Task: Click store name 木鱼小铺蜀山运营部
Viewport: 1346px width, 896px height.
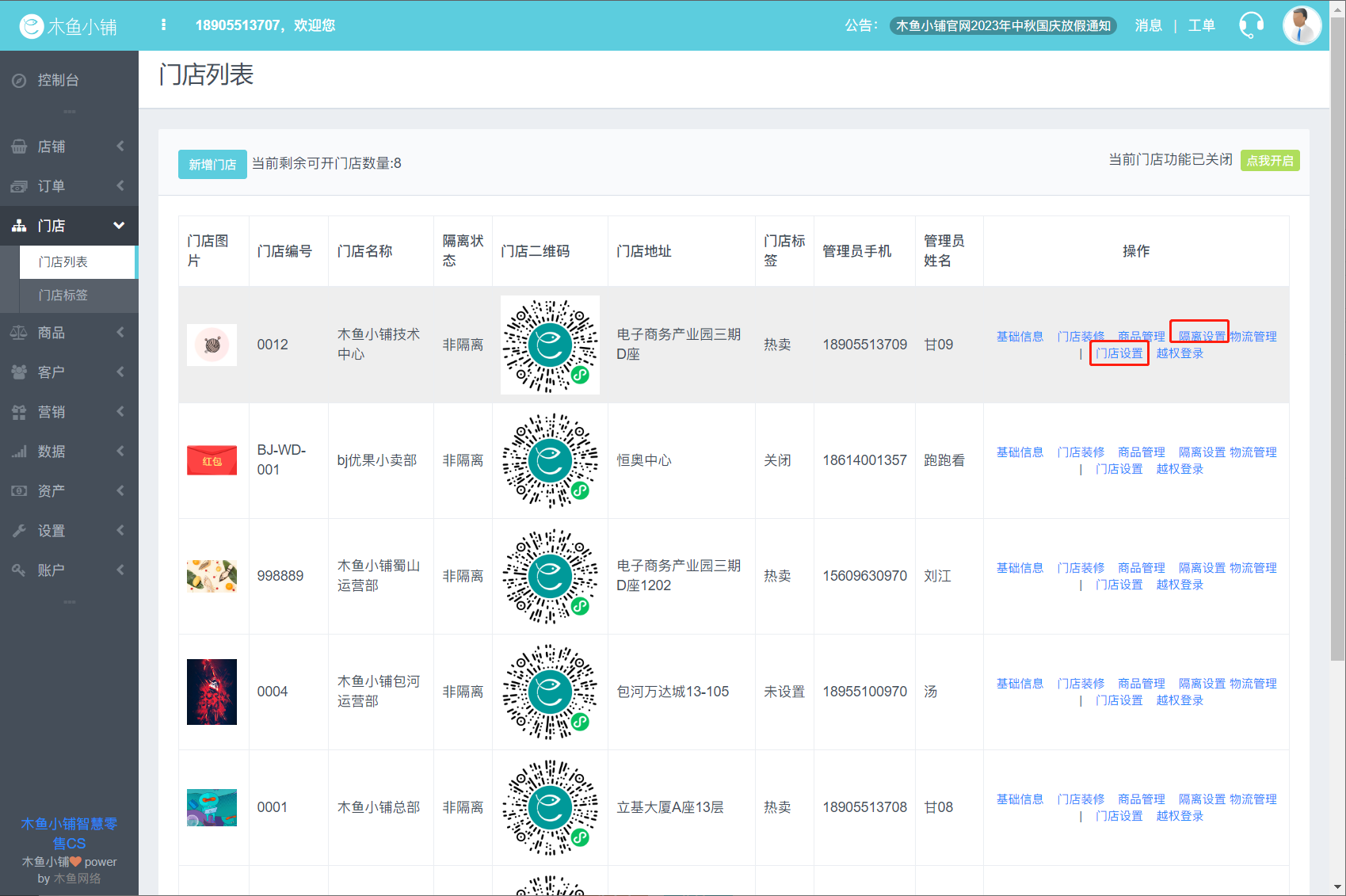Action: [x=379, y=576]
